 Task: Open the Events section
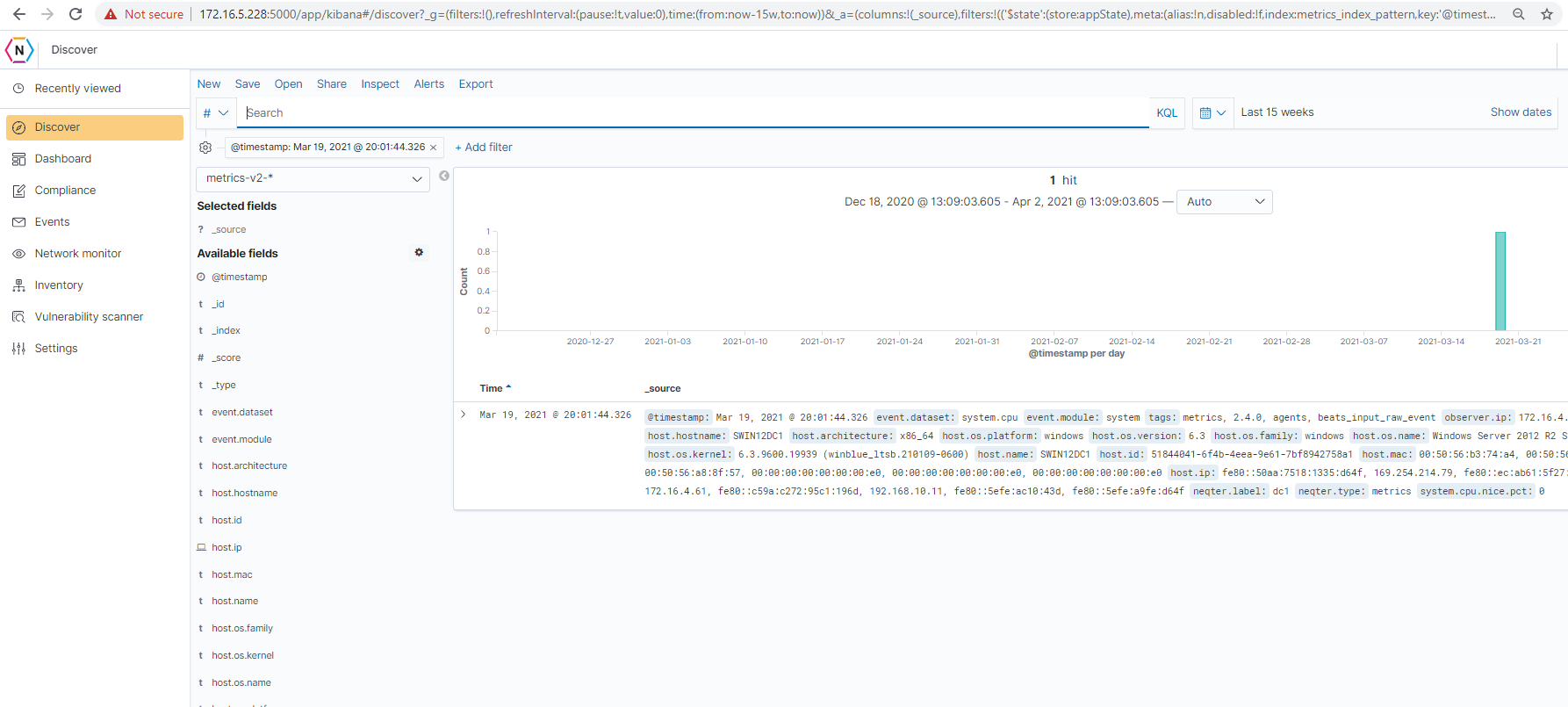(x=95, y=222)
